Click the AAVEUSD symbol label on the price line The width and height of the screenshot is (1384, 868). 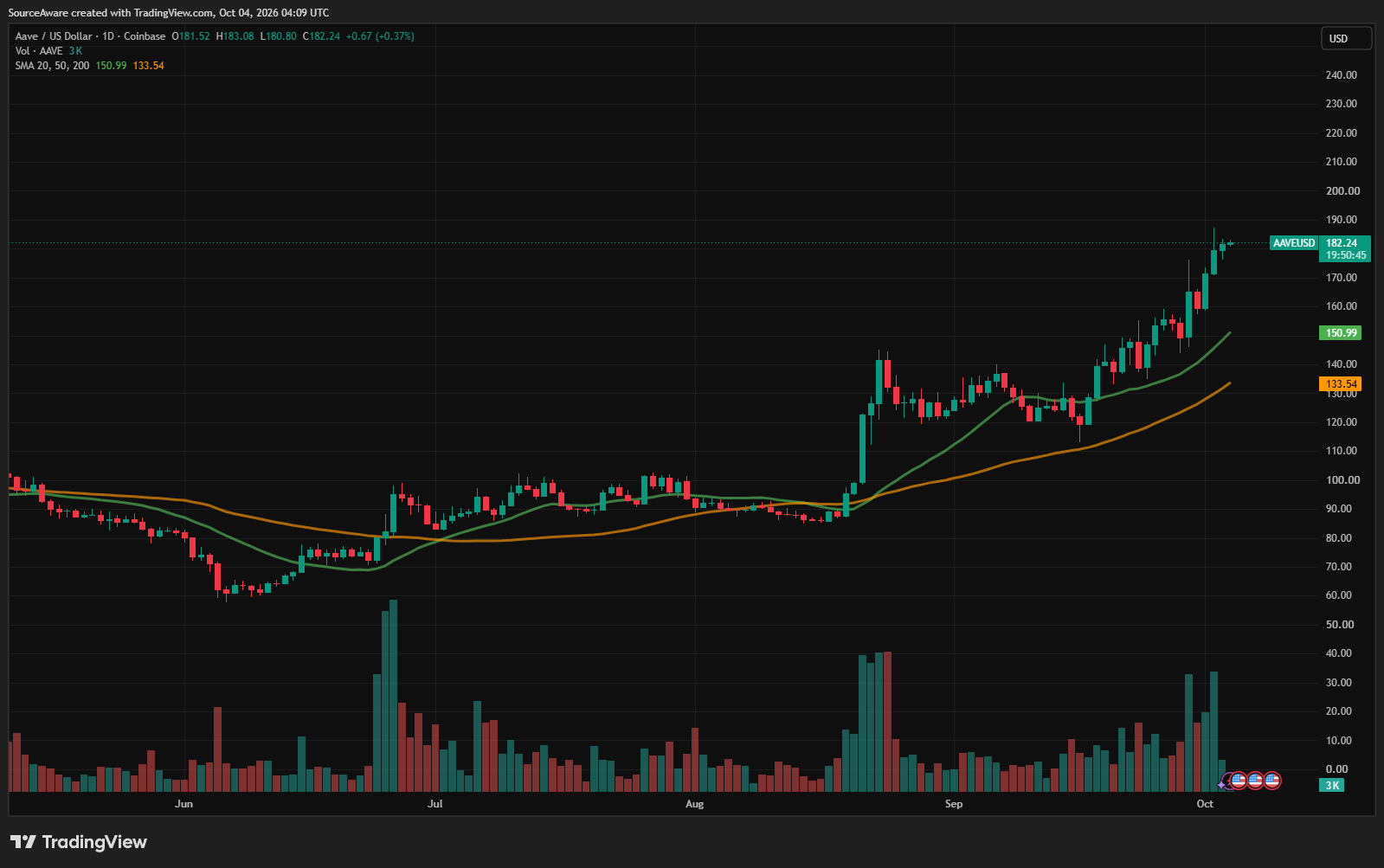tap(1294, 243)
